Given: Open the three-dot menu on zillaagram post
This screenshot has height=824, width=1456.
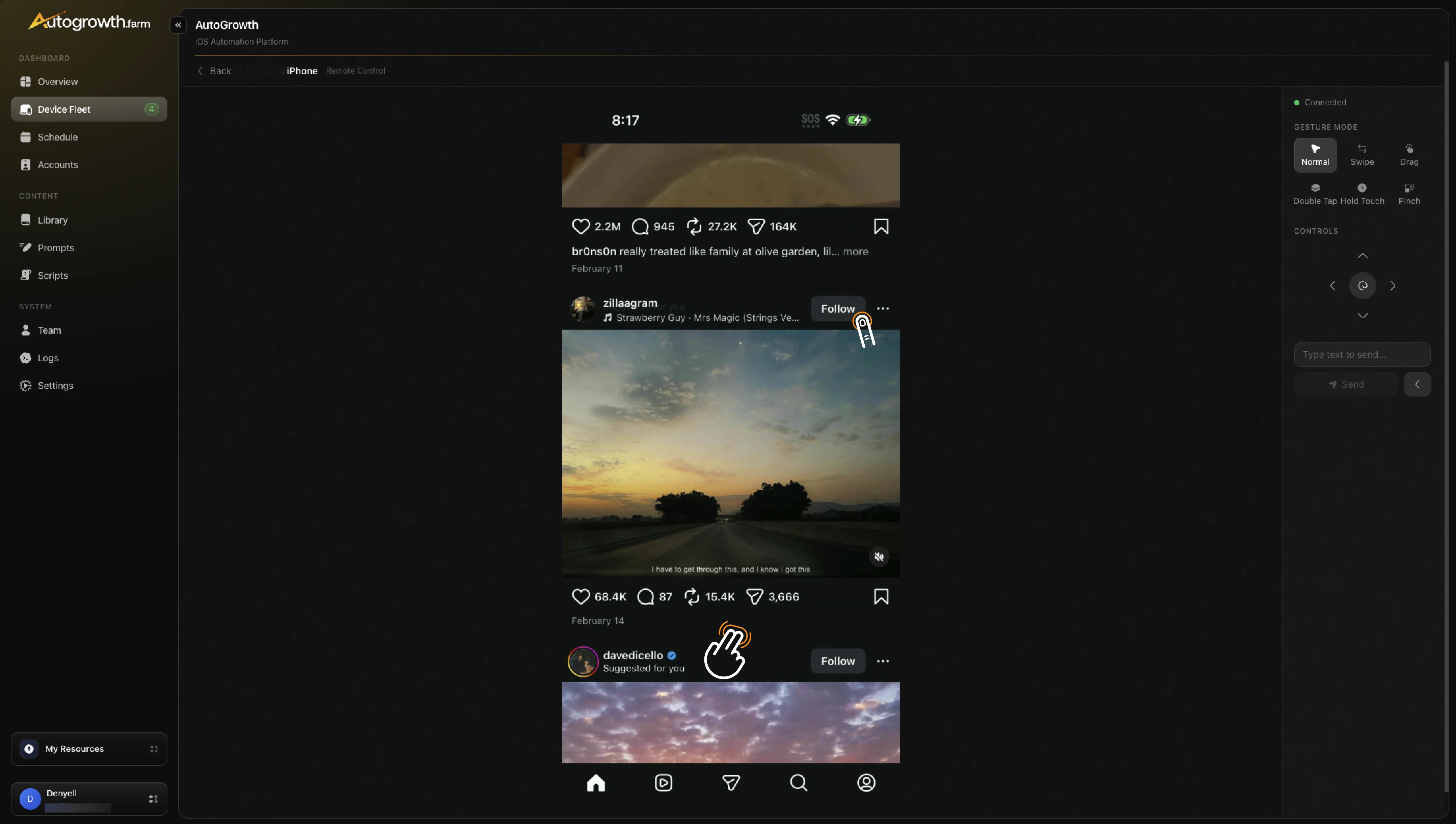Looking at the screenshot, I should tap(883, 308).
